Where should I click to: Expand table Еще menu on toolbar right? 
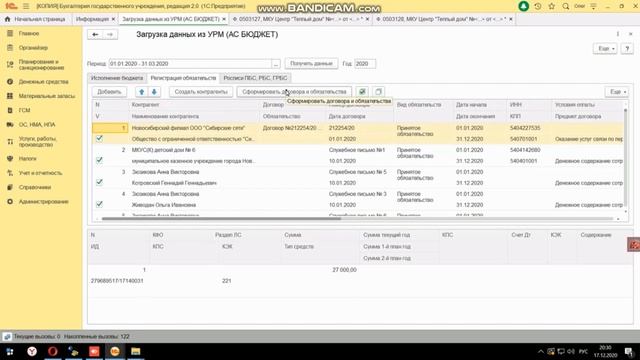pyautogui.click(x=616, y=92)
